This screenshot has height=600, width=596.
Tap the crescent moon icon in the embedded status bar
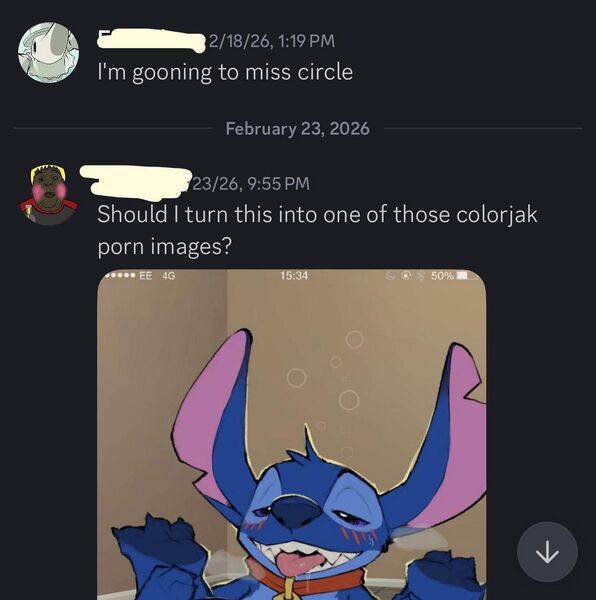pyautogui.click(x=390, y=276)
